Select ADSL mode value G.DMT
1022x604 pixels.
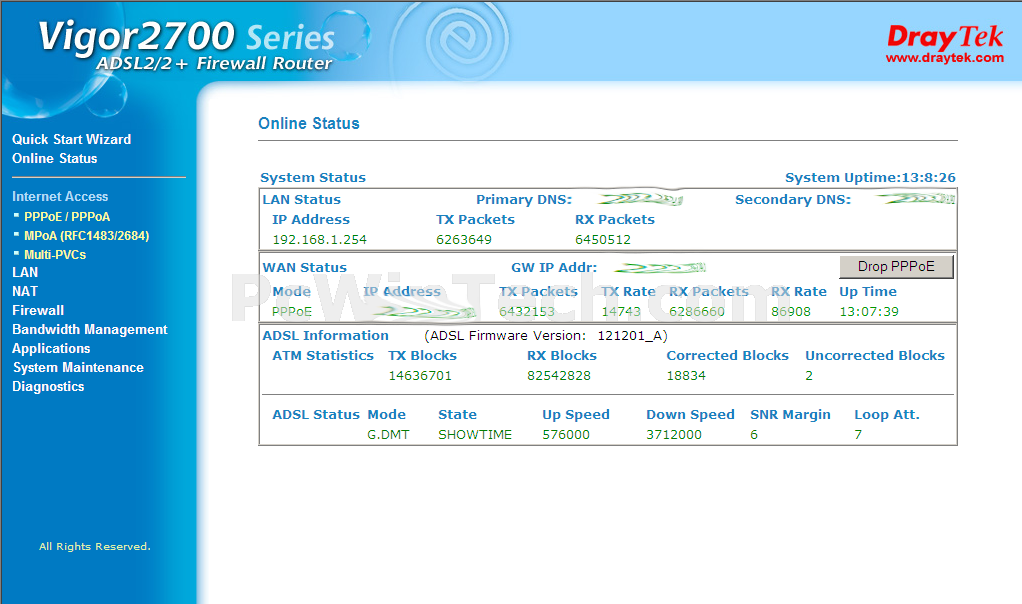coord(388,435)
